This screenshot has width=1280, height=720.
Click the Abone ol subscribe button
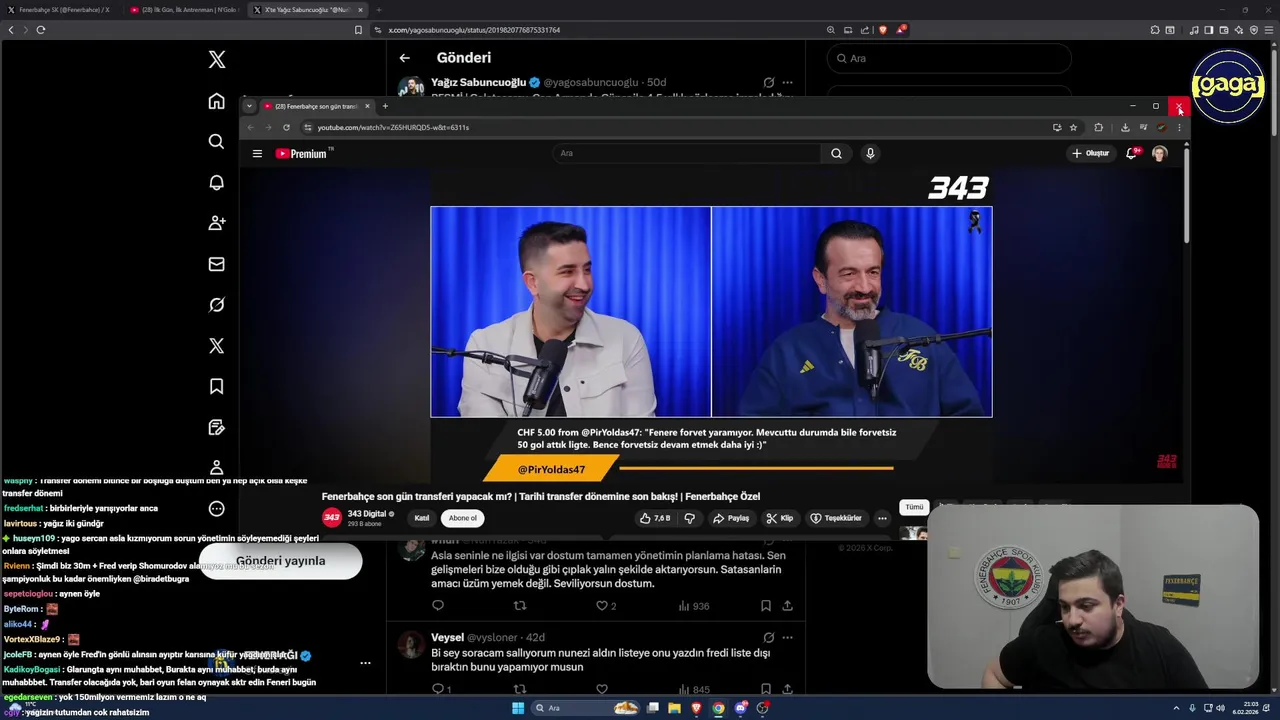(463, 518)
